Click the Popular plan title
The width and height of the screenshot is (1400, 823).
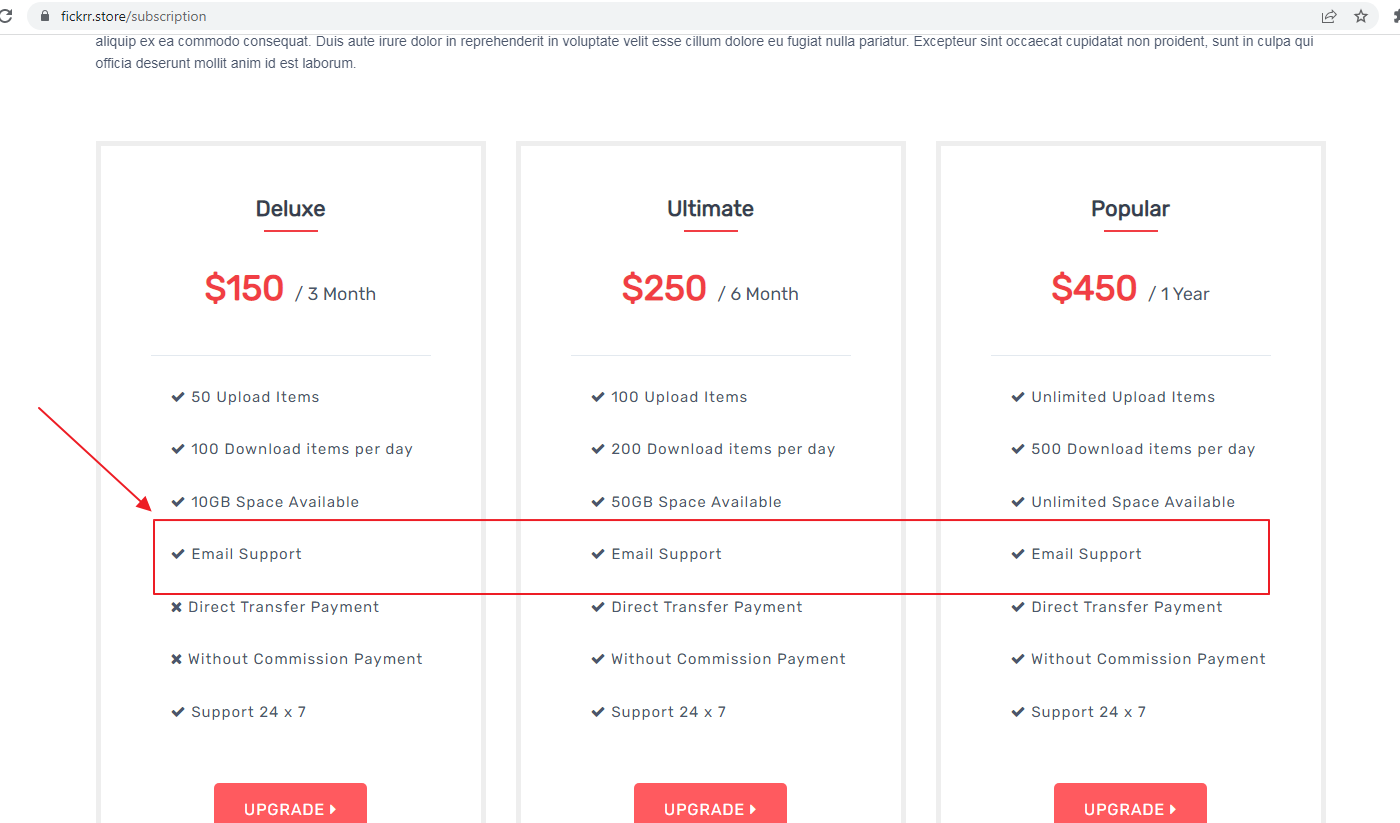[x=1130, y=209]
